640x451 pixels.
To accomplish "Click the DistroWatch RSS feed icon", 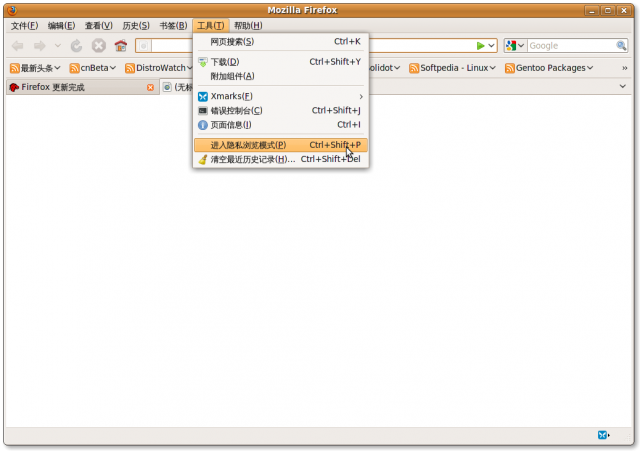I will pyautogui.click(x=130, y=68).
